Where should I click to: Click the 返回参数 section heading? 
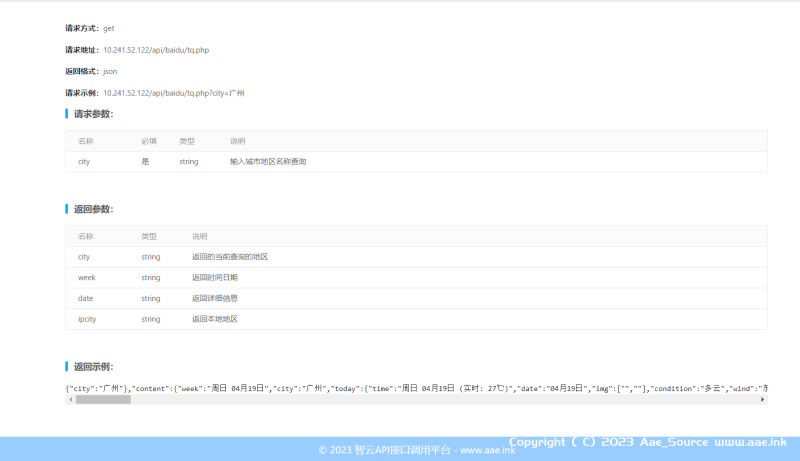point(93,209)
